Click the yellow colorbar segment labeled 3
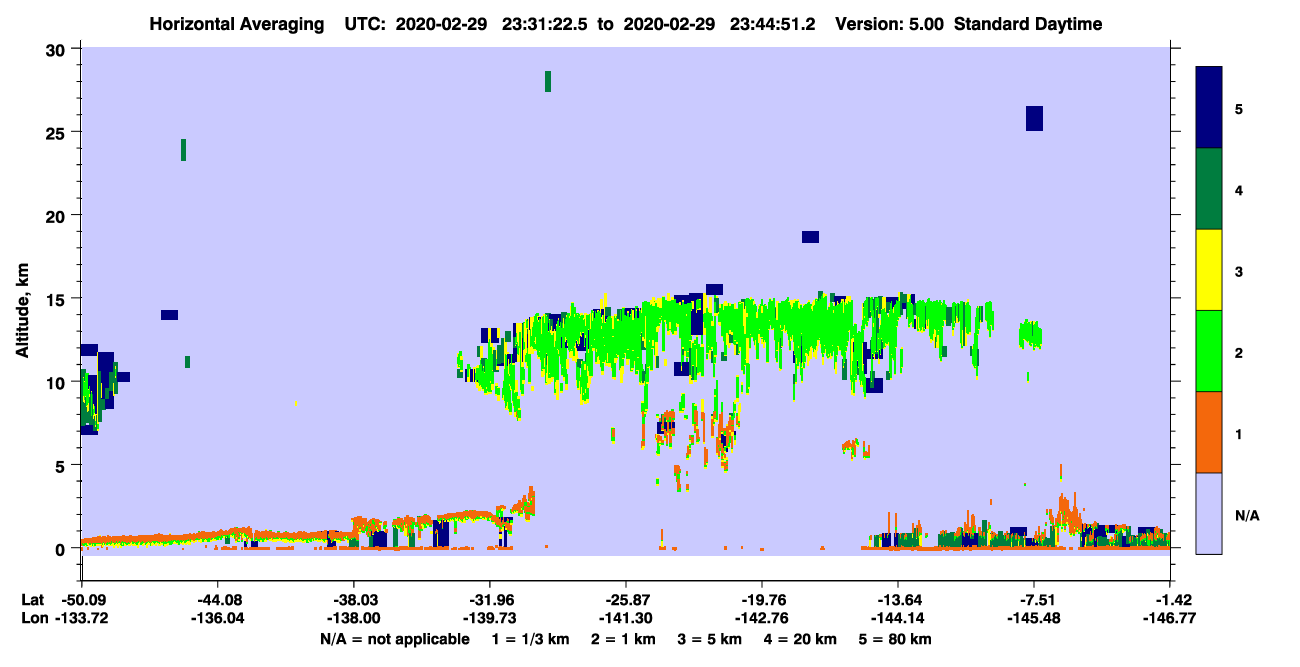Image resolution: width=1300 pixels, height=667 pixels. click(1209, 270)
